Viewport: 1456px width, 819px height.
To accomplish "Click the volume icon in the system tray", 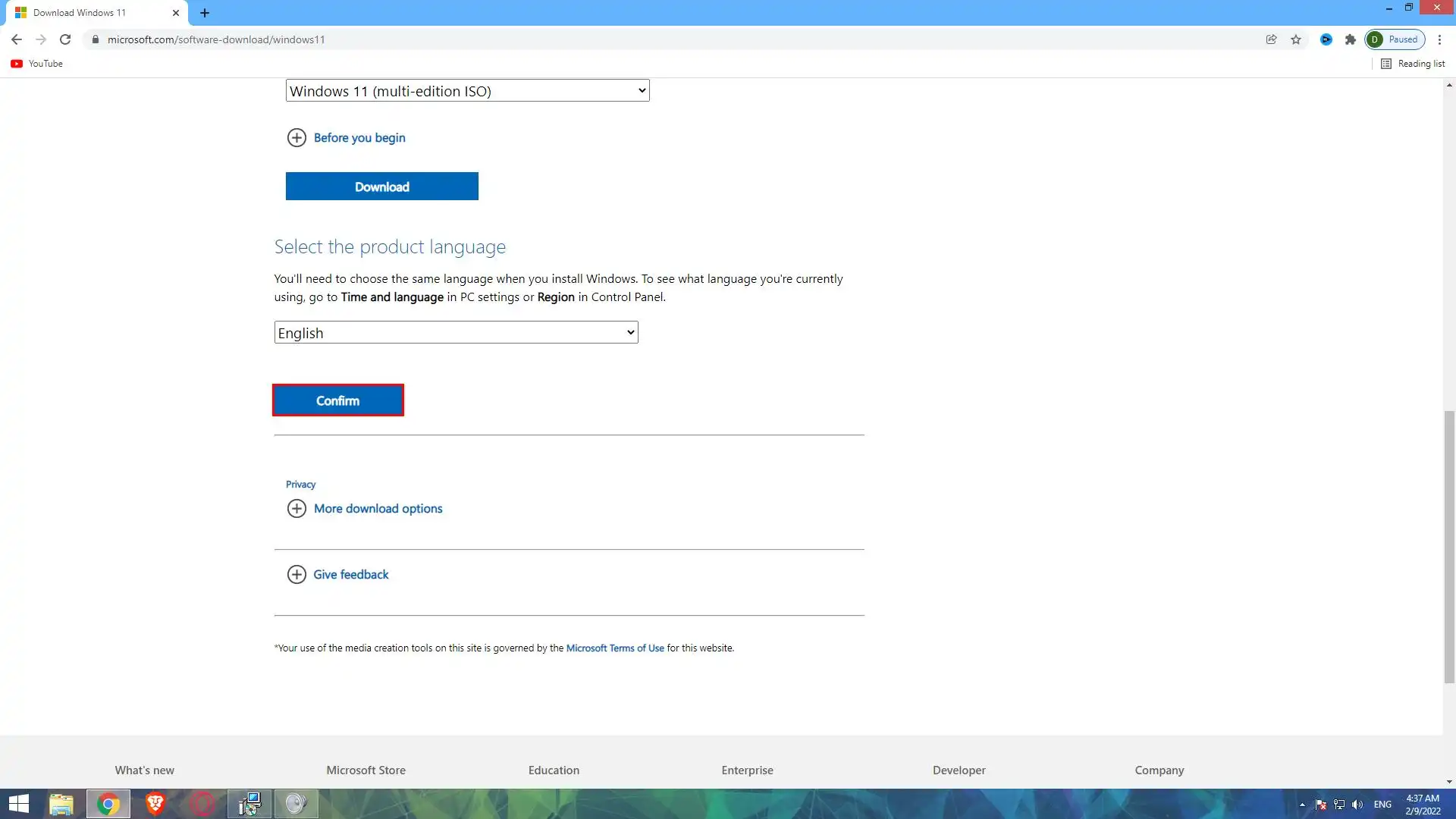I will 1357,805.
